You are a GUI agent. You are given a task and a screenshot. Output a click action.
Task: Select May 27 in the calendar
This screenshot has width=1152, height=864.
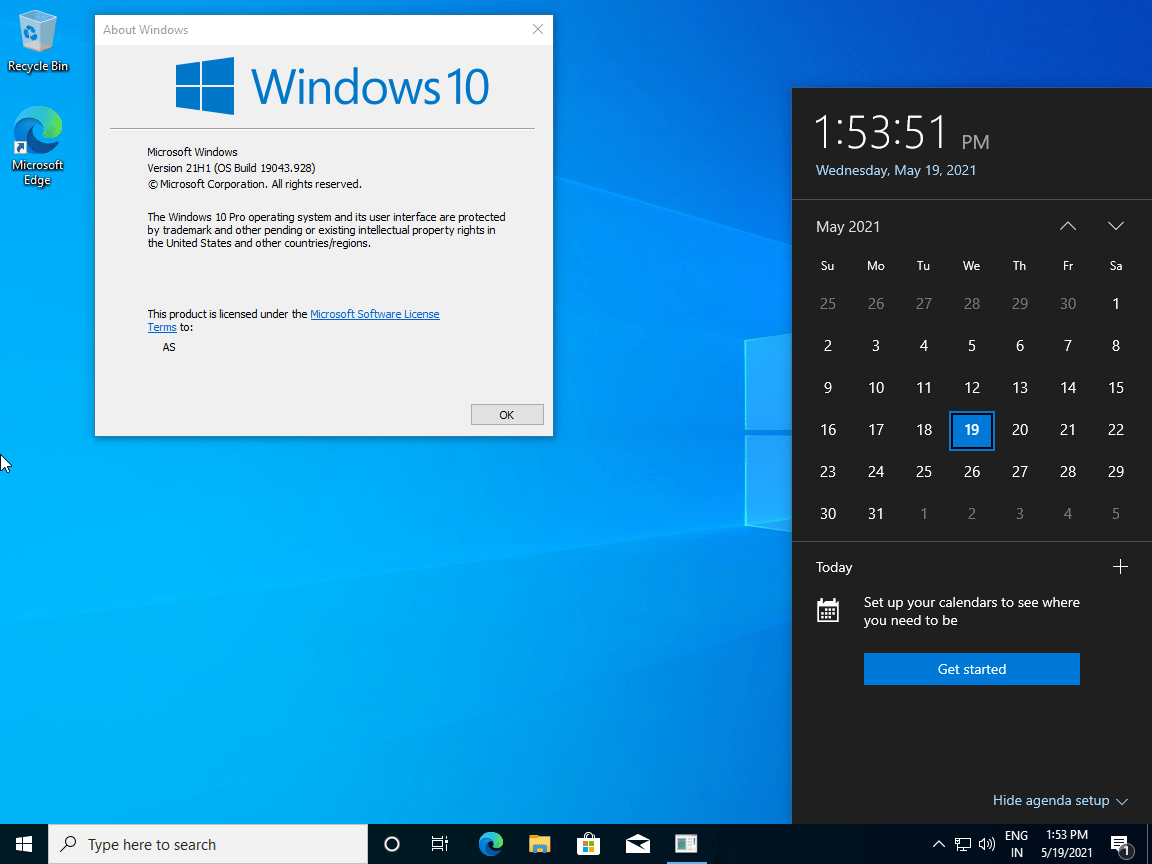coord(1020,472)
